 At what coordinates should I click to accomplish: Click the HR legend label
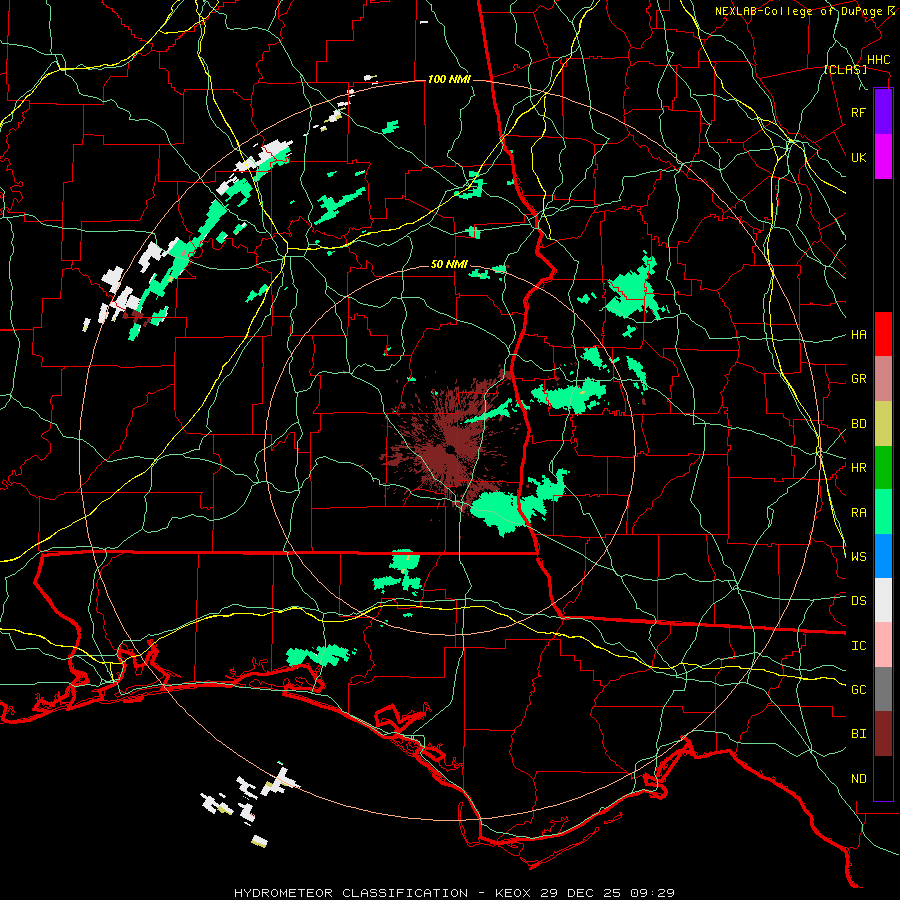858,468
